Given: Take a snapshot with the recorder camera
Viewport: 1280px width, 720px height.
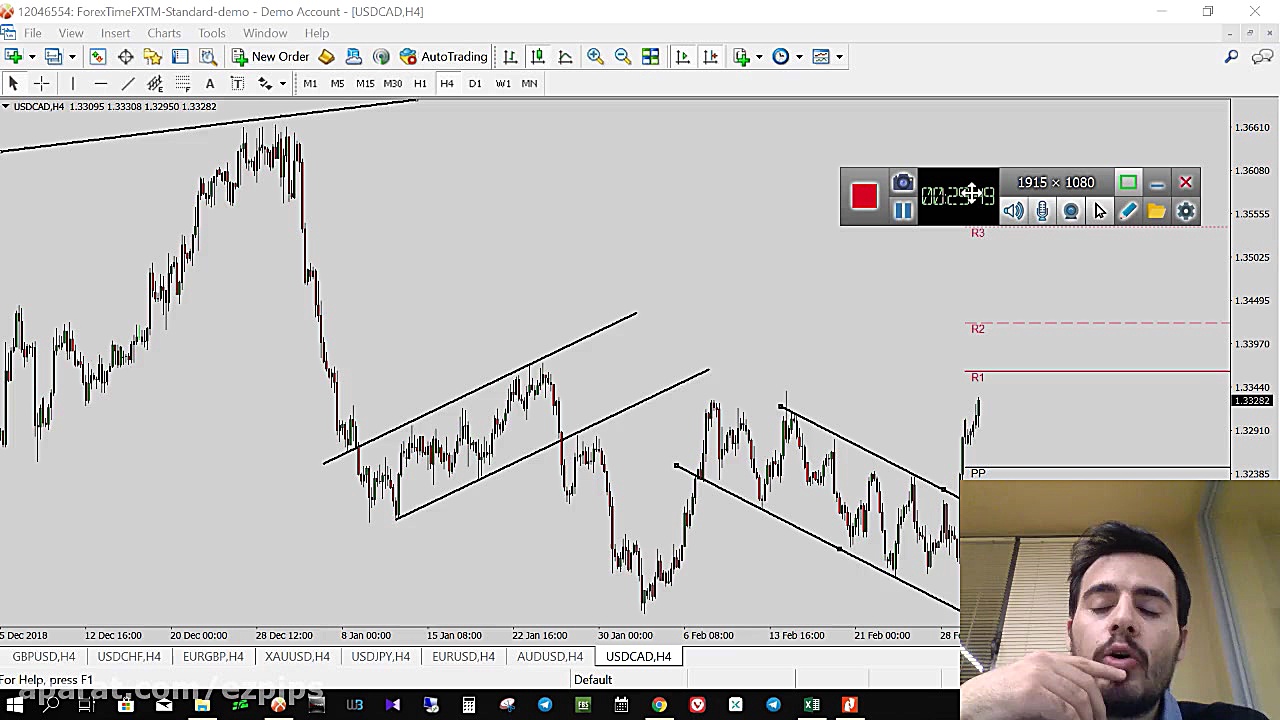Looking at the screenshot, I should (903, 182).
